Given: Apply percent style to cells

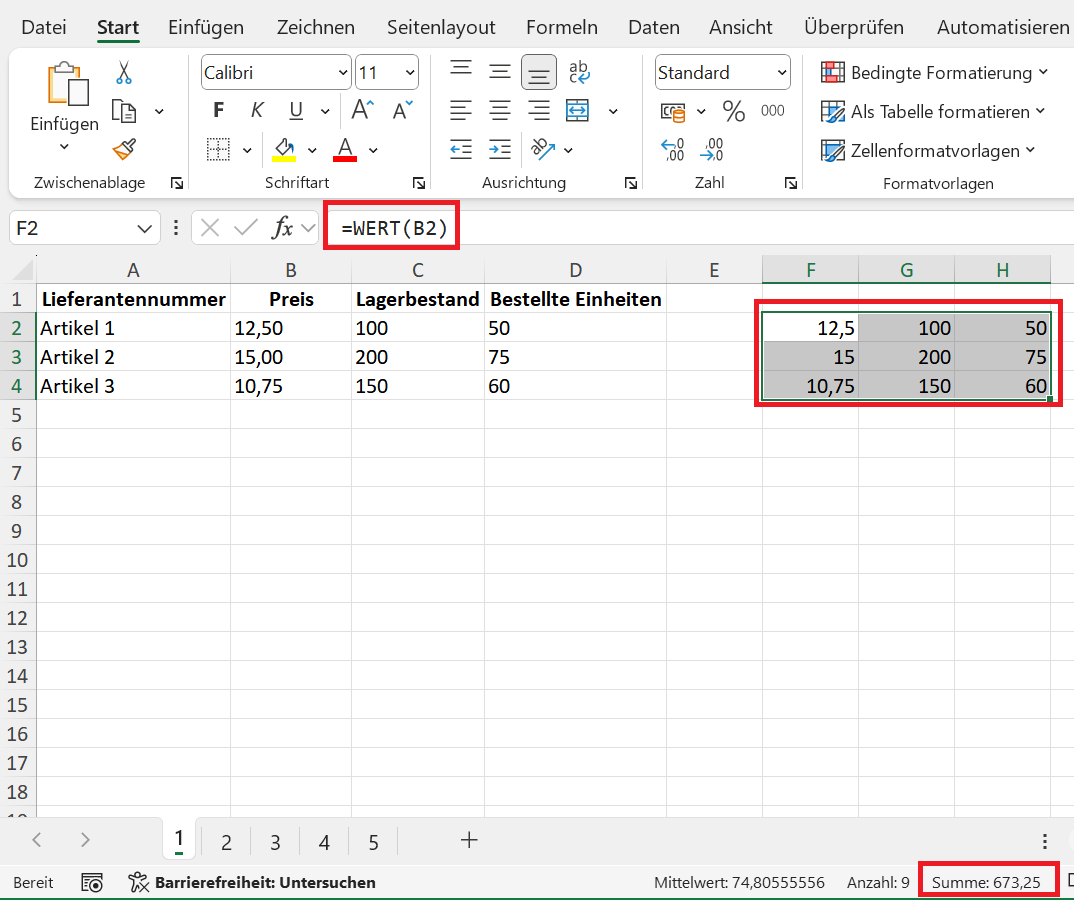Looking at the screenshot, I should pyautogui.click(x=734, y=111).
